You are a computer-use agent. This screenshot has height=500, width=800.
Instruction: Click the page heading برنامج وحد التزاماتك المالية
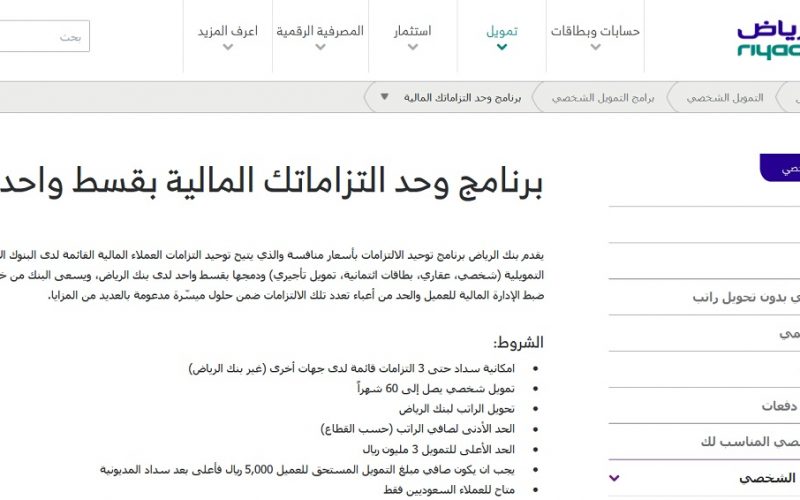coord(271,182)
